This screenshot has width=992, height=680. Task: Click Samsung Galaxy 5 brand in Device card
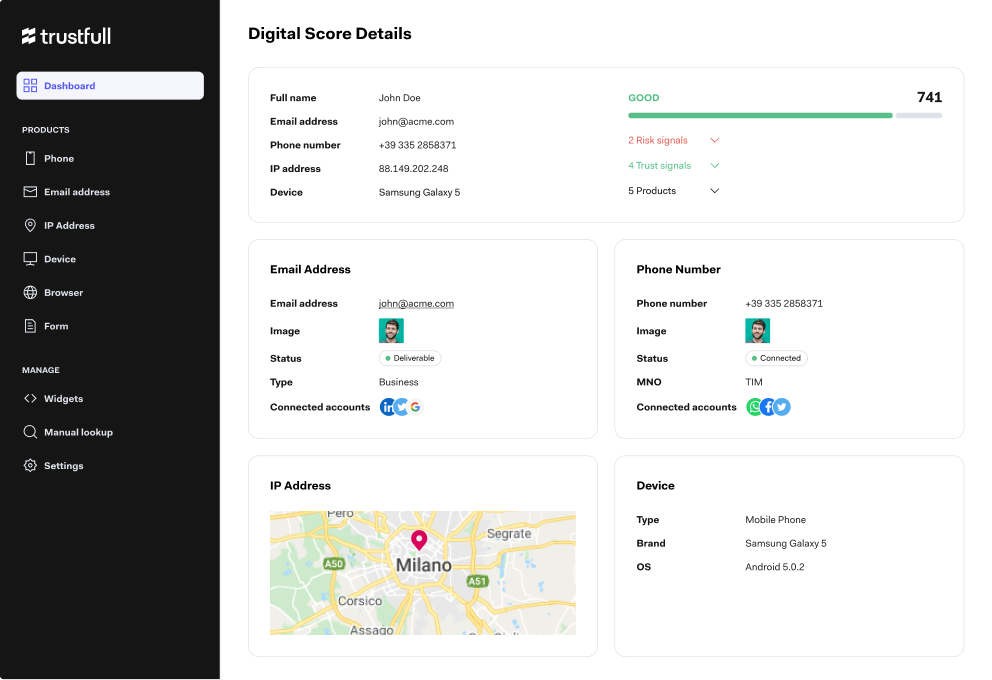(x=786, y=543)
